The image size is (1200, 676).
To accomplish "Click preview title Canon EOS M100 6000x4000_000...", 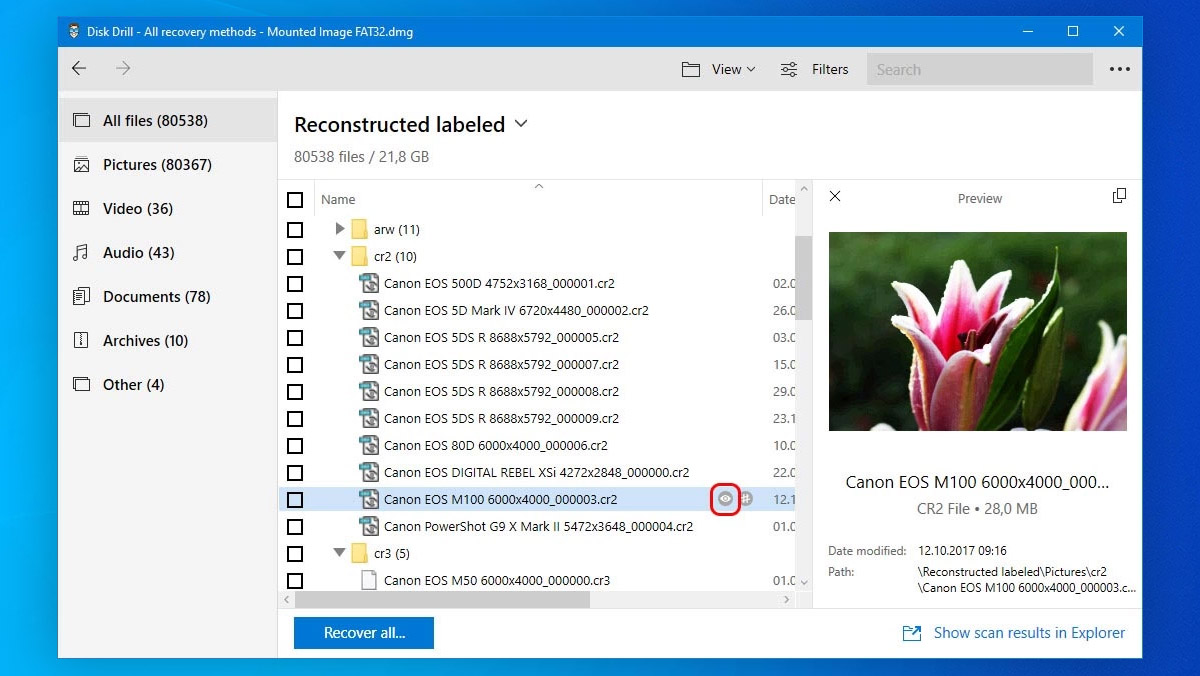I will 978,482.
